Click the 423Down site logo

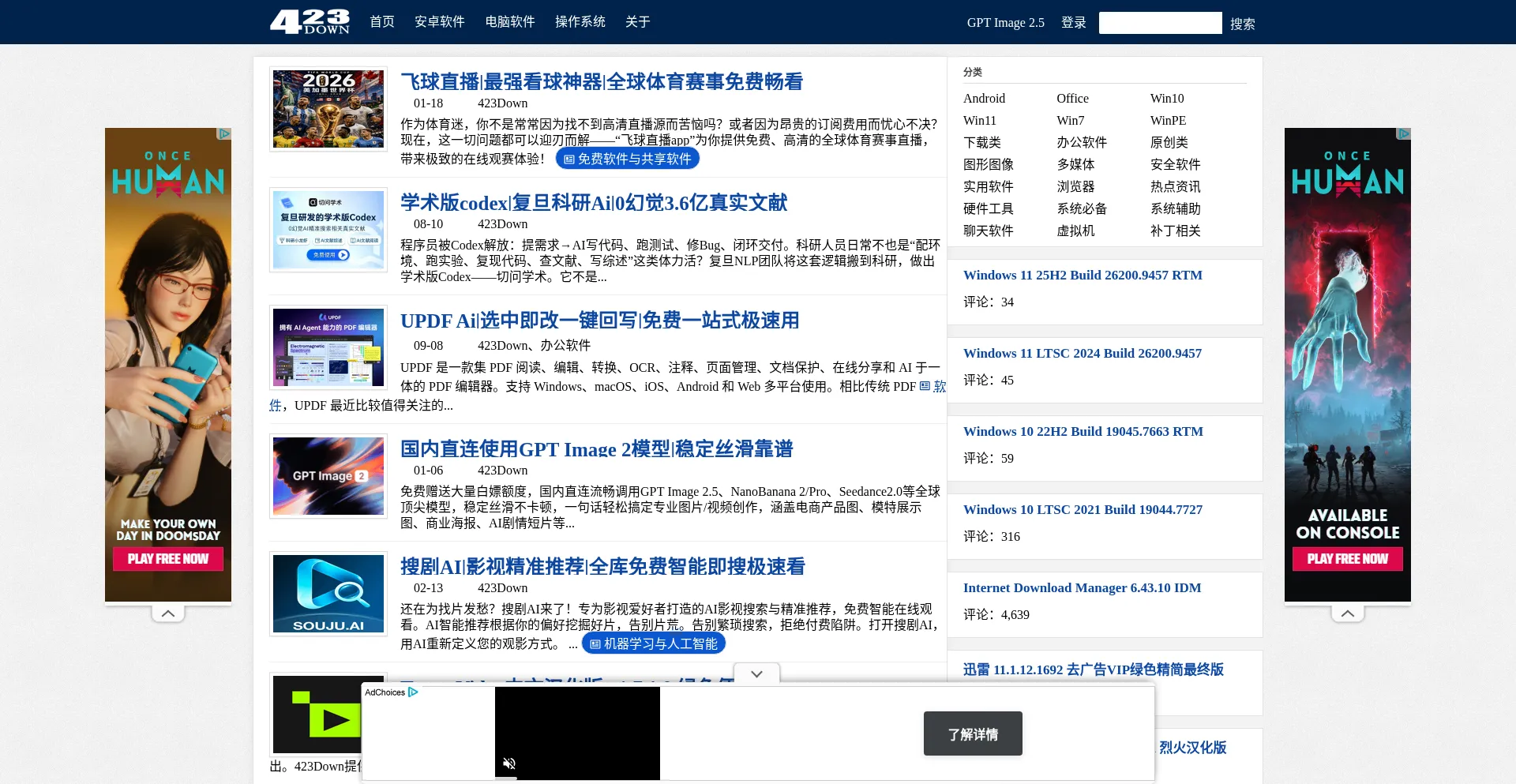(x=310, y=21)
